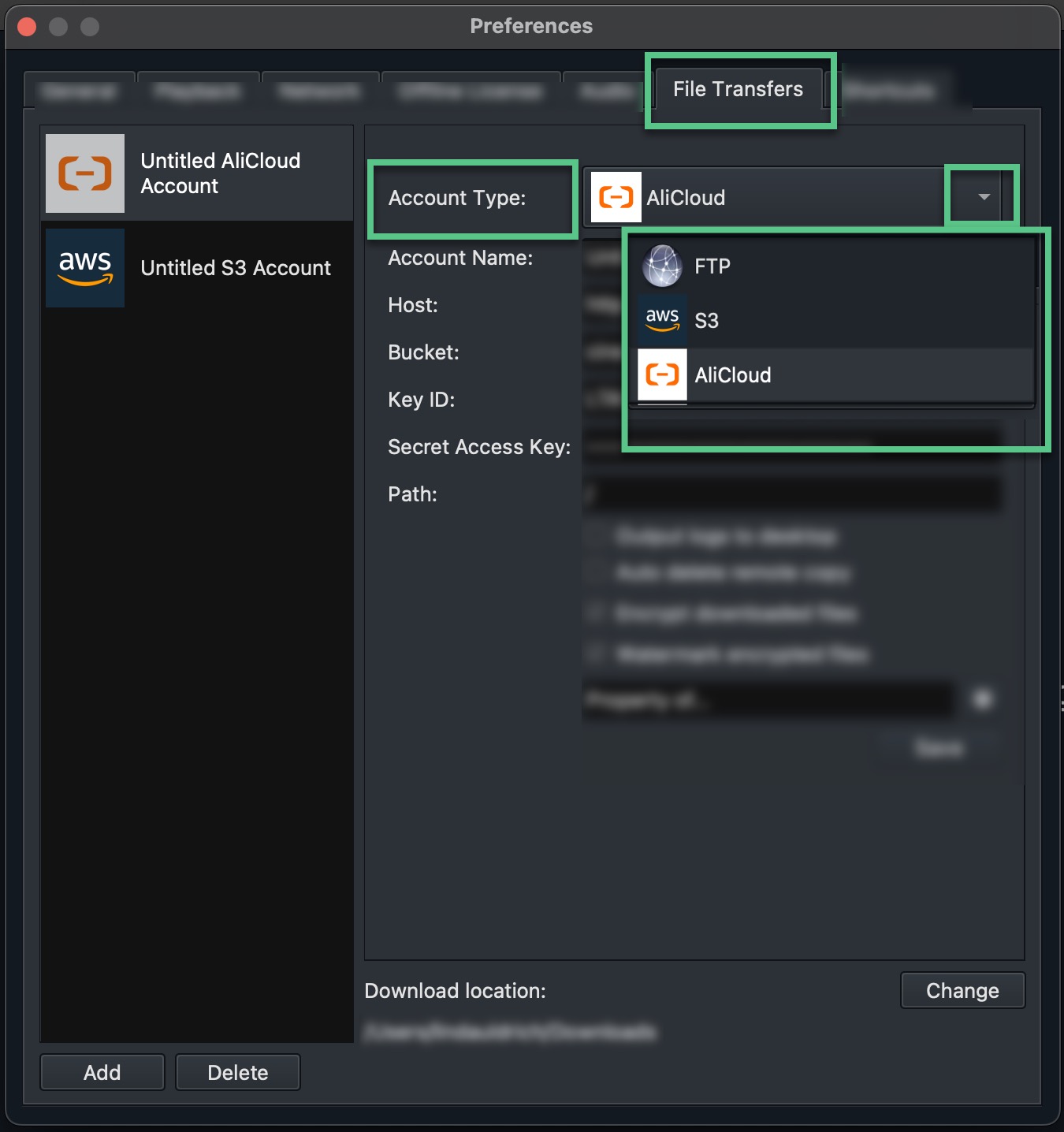The width and height of the screenshot is (1064, 1132).
Task: Click the AliCloud logo in accounts list
Action: point(85,173)
